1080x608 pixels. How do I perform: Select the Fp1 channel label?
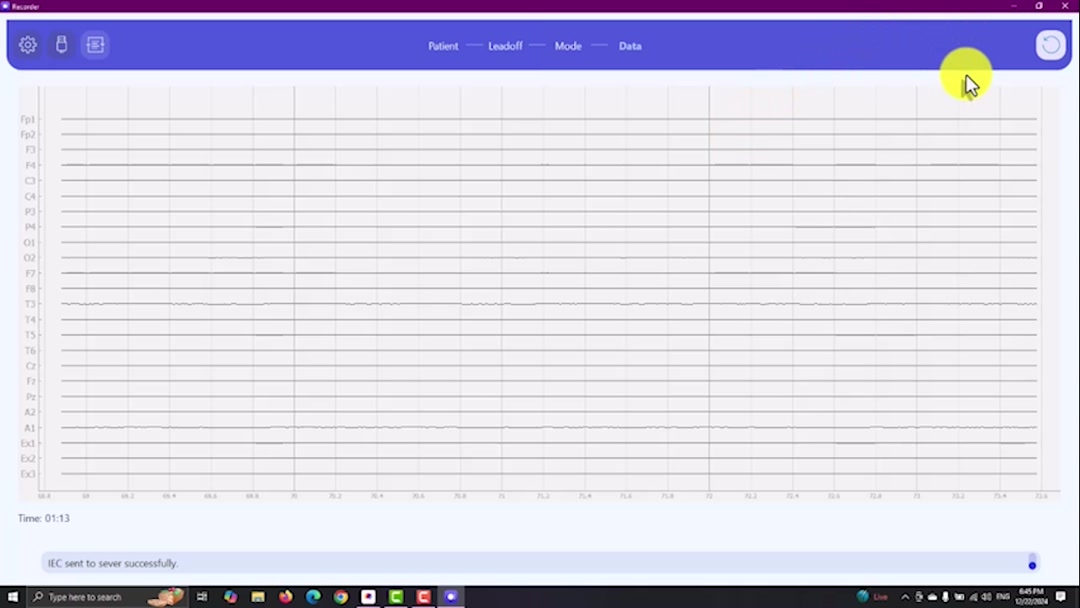point(28,119)
